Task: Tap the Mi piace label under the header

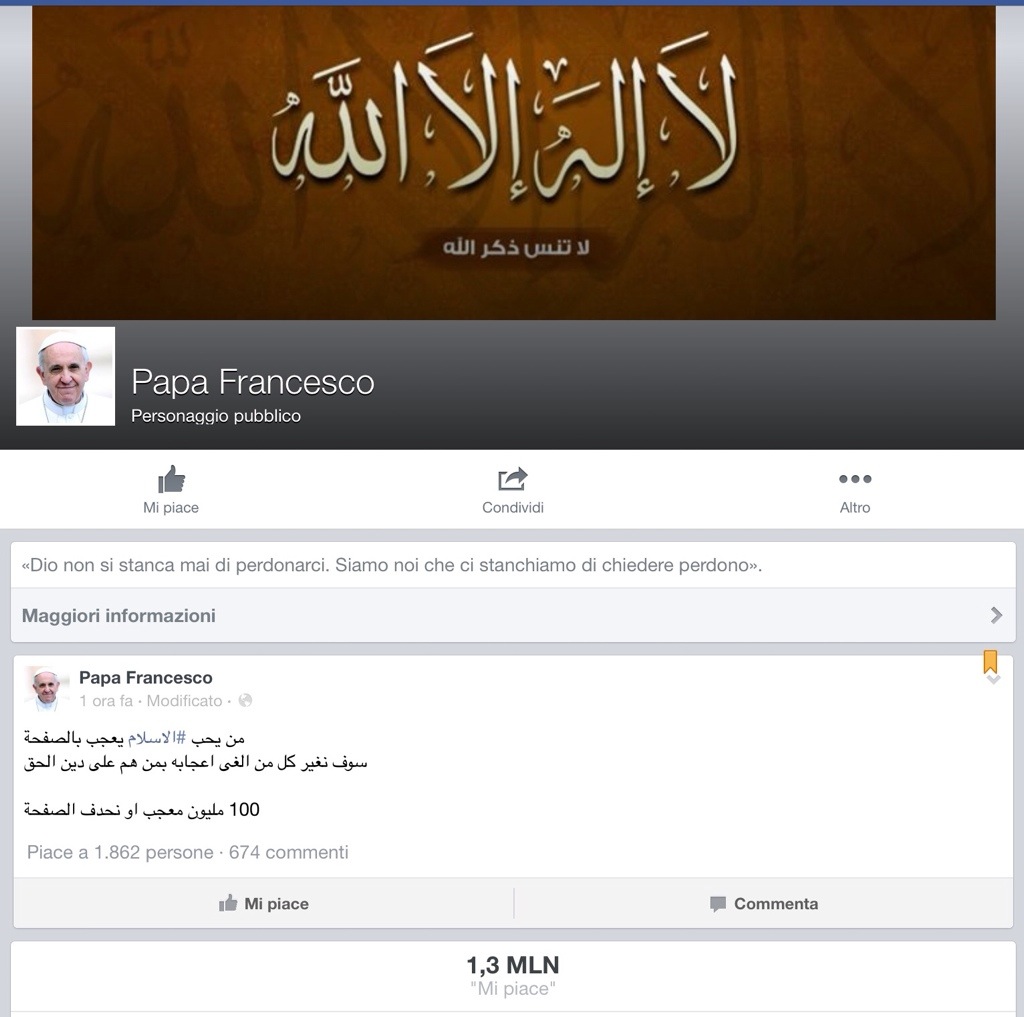Action: point(171,508)
